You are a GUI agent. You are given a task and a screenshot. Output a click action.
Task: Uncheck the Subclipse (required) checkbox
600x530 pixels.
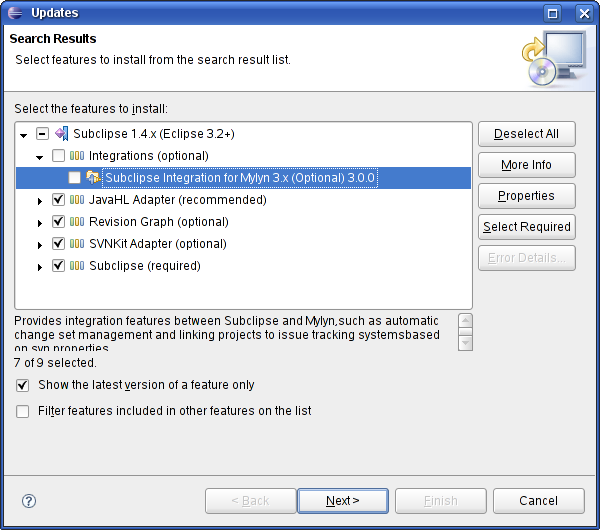tap(58, 266)
